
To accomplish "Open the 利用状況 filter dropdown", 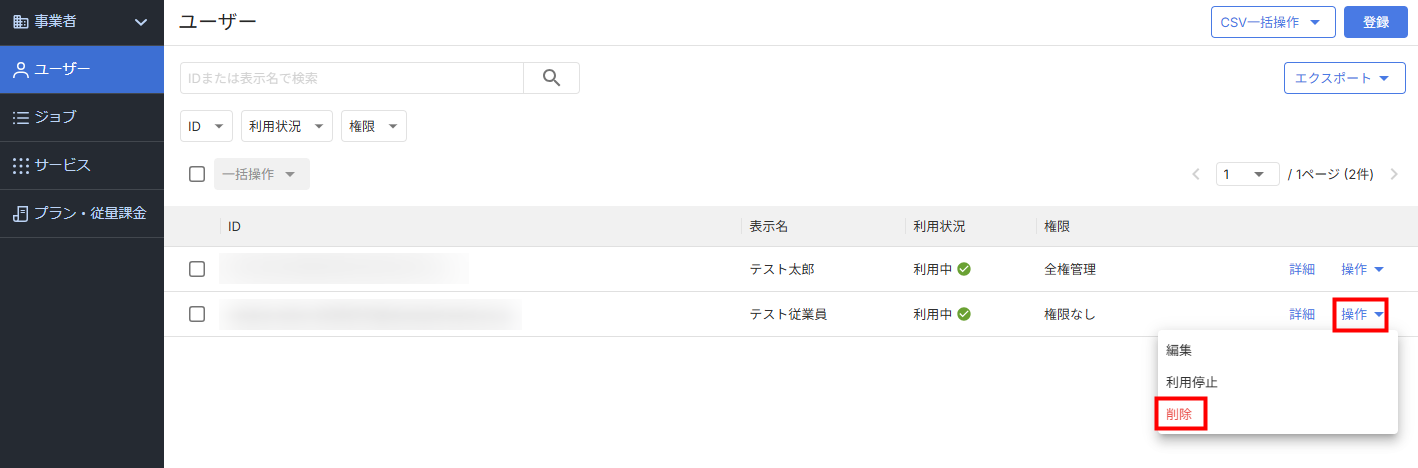I will point(287,126).
